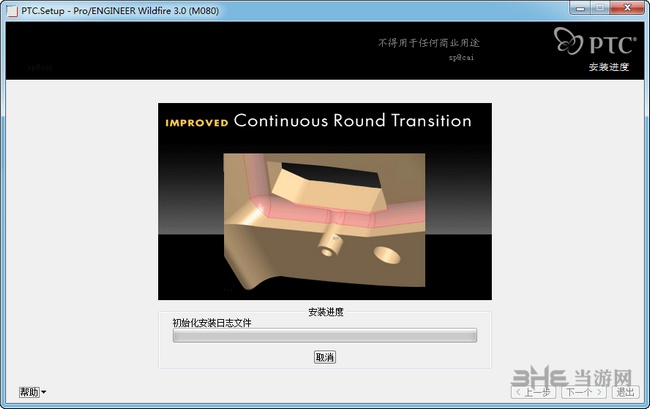Click the 安装进度 header label under PTC logo
Screen dimensions: 650x409
pyautogui.click(x=609, y=67)
